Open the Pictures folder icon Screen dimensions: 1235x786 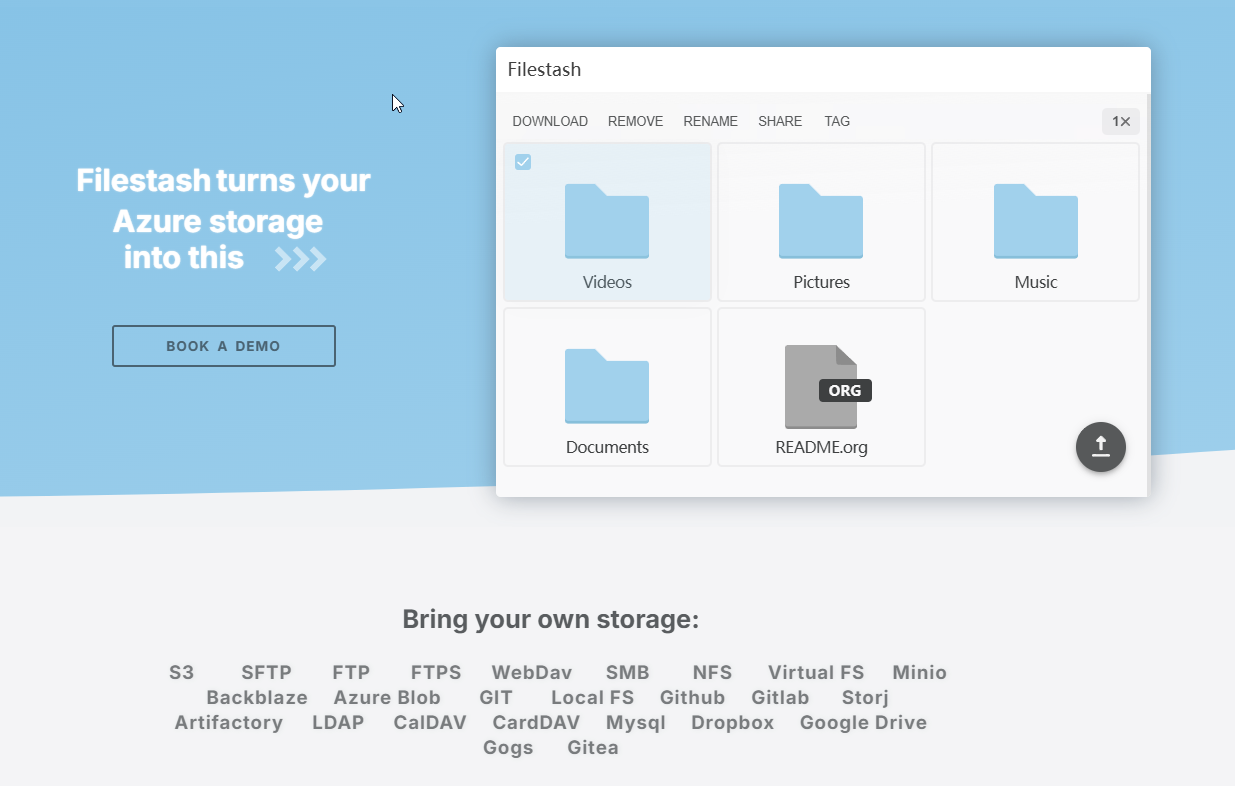(821, 221)
